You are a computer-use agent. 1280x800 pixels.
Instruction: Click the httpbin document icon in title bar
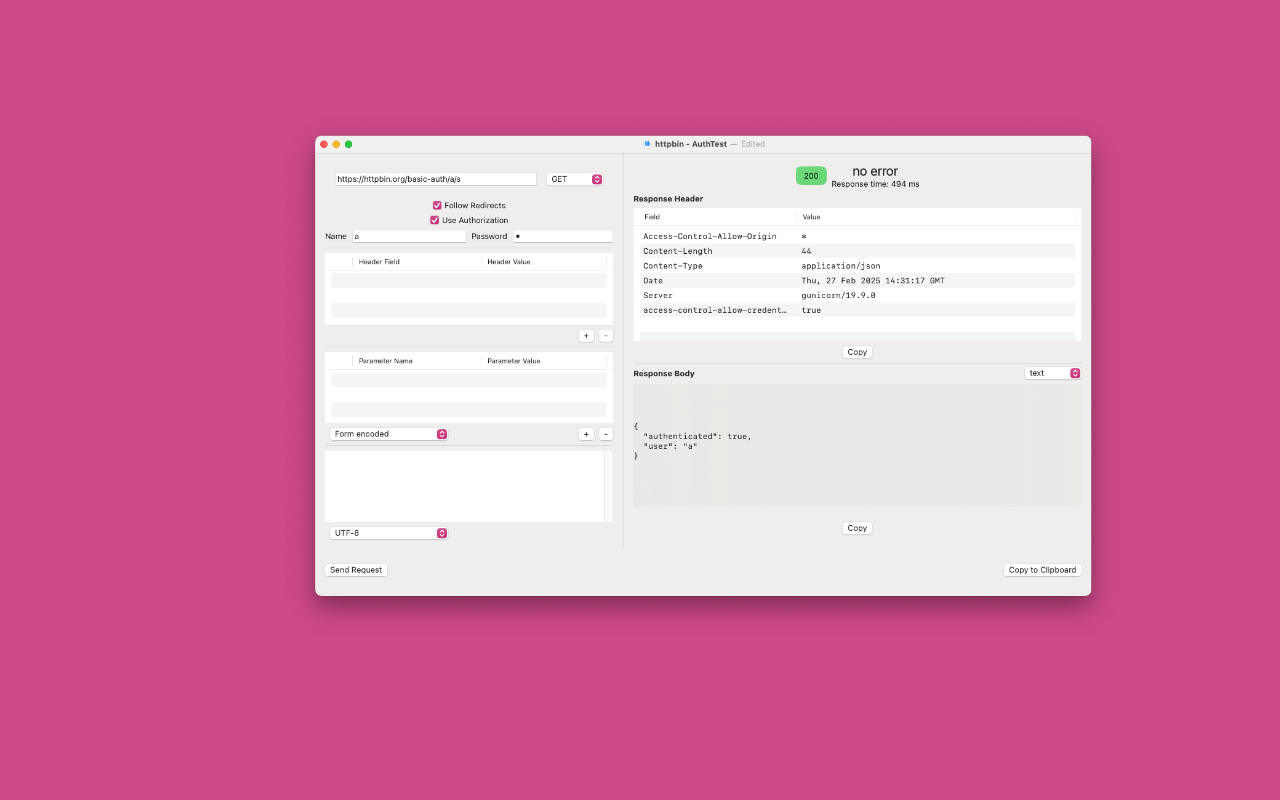pyautogui.click(x=647, y=144)
